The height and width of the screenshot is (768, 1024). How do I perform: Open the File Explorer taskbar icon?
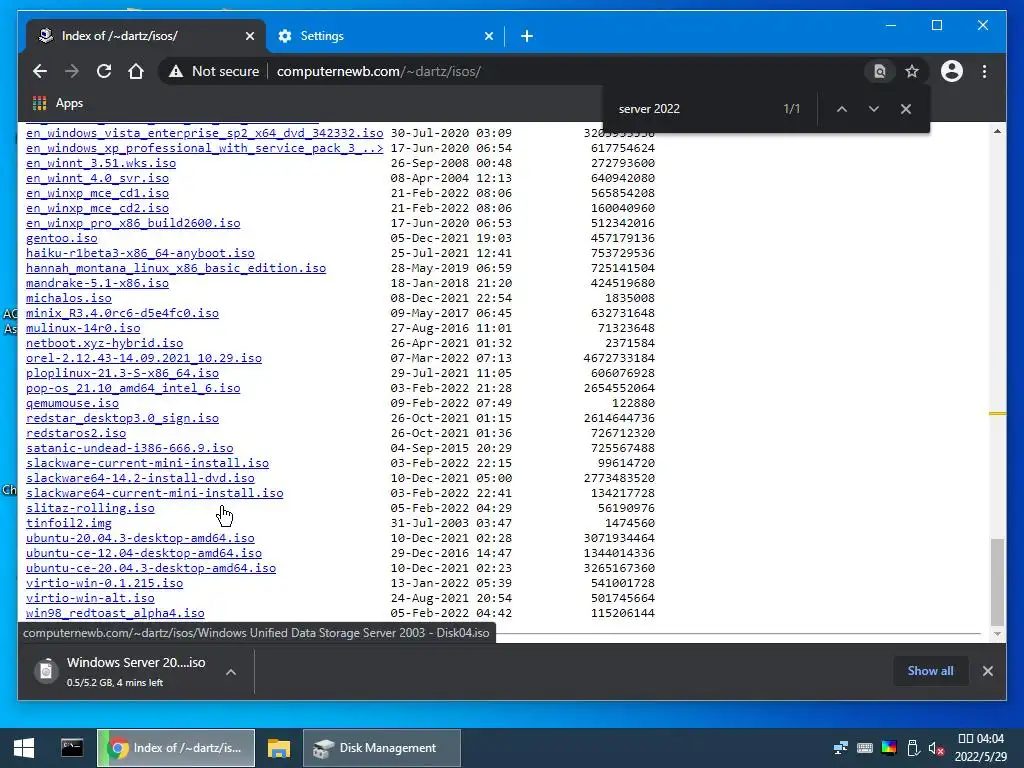(279, 748)
